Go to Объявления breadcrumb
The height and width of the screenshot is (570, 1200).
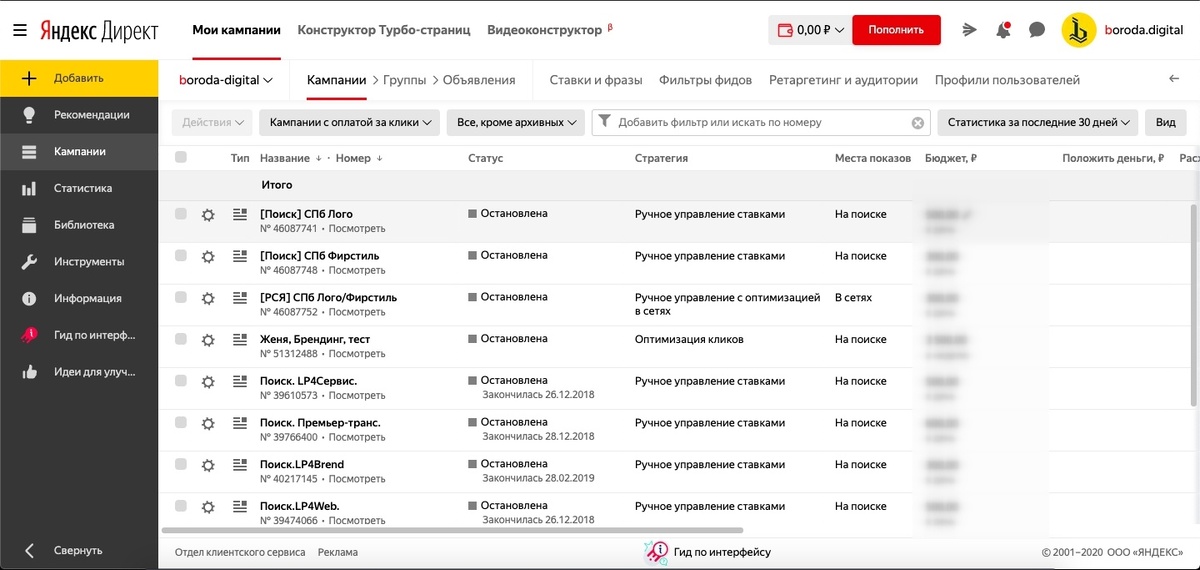(x=479, y=80)
